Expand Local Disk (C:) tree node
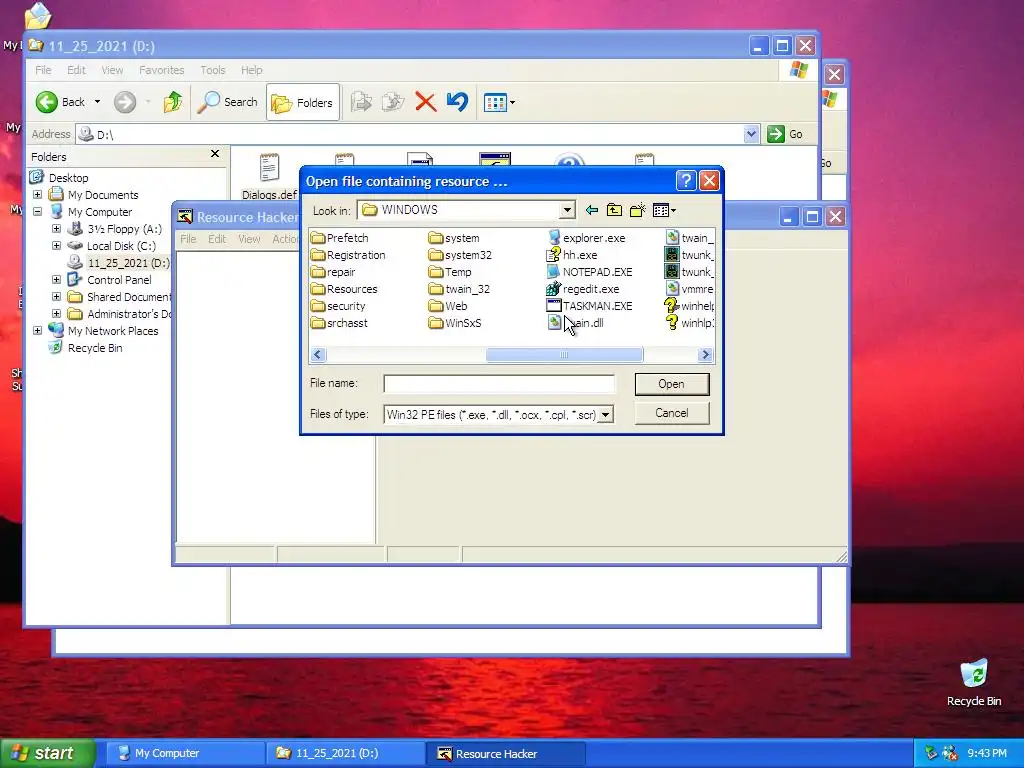The height and width of the screenshot is (768, 1024). click(56, 246)
